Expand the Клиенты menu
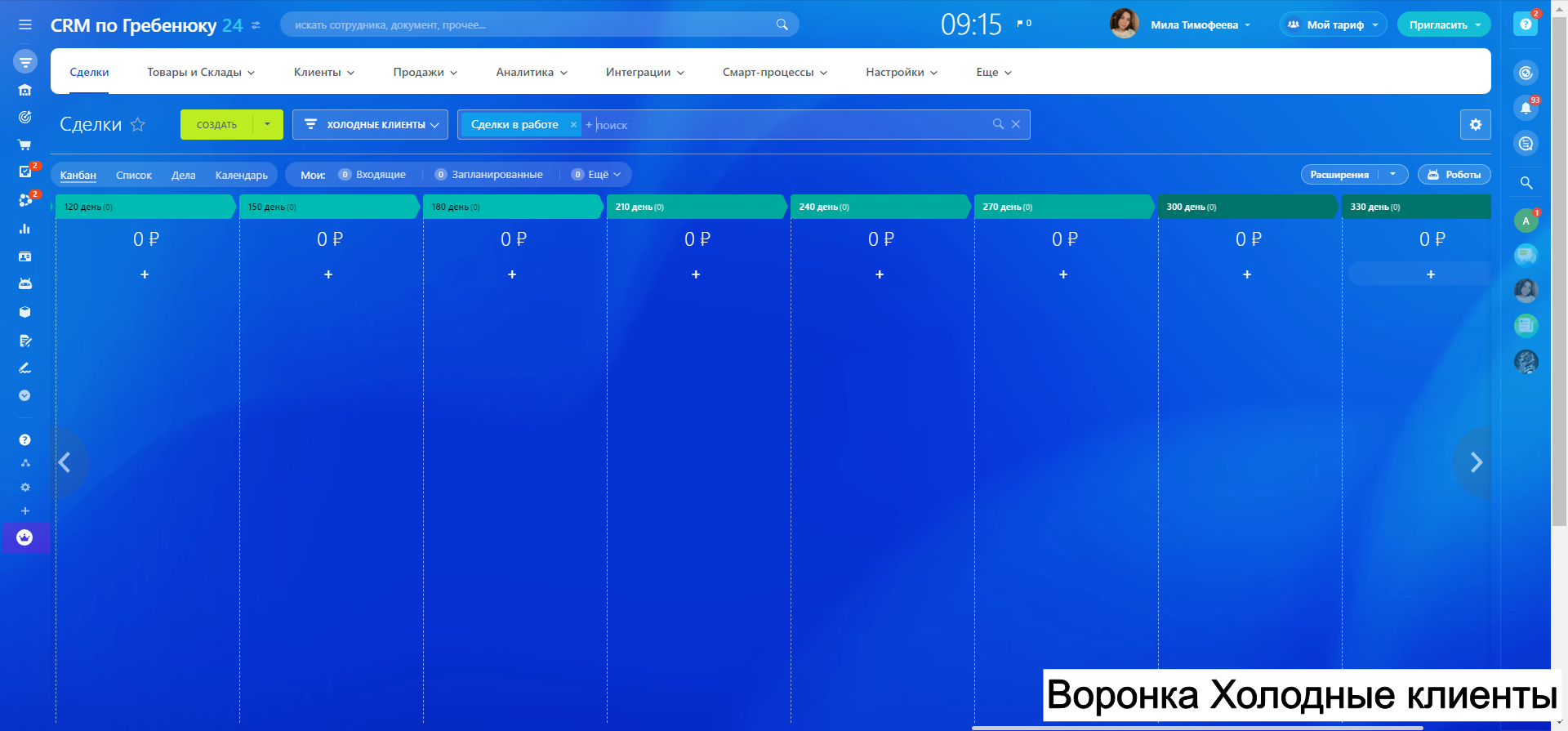Image resolution: width=1568 pixels, height=731 pixels. [324, 72]
